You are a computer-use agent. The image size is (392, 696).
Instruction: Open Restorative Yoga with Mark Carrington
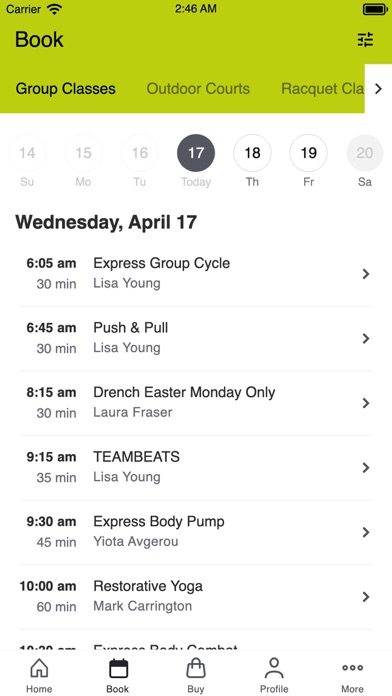pos(196,597)
